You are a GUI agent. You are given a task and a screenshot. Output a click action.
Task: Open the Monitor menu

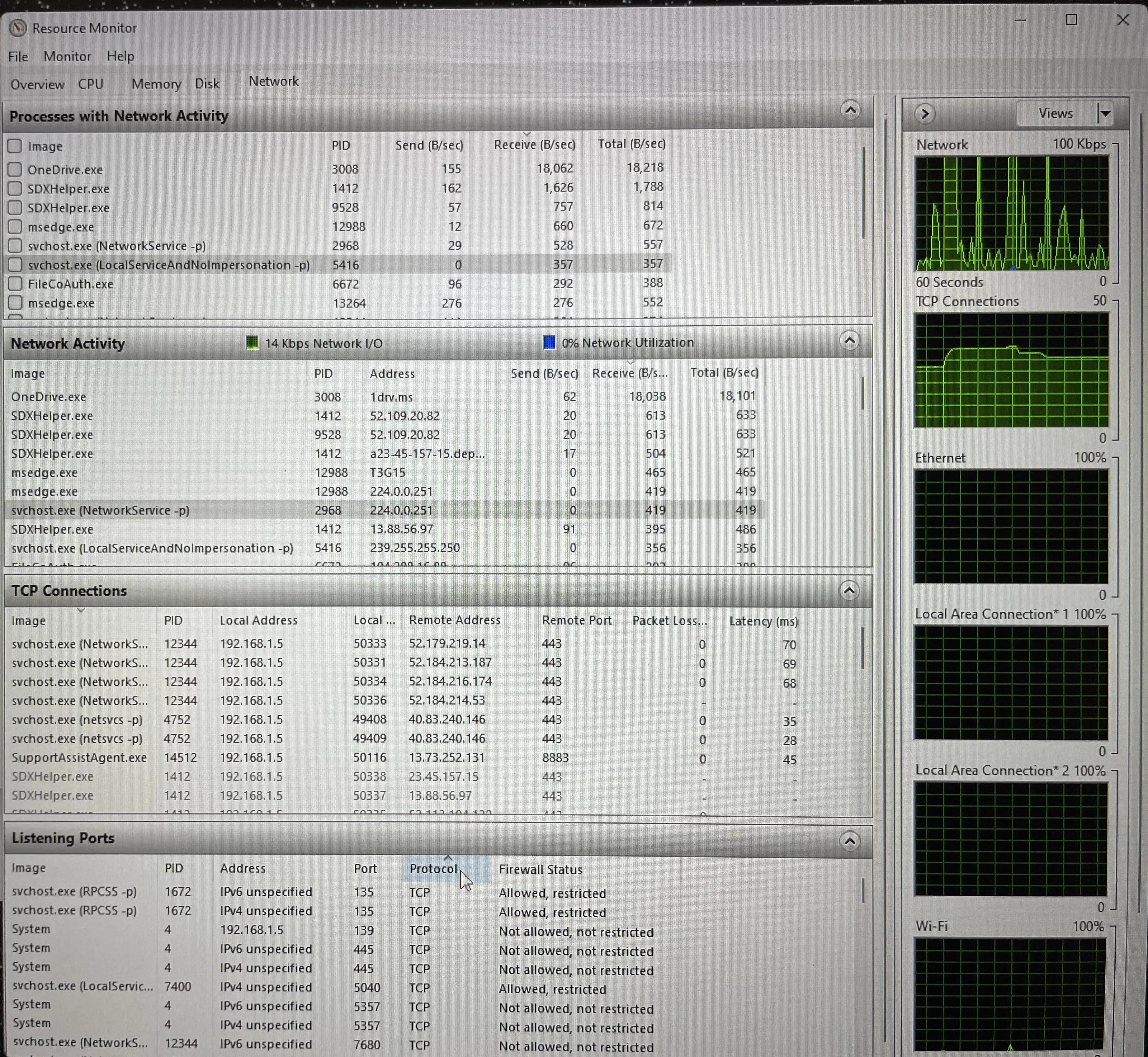(67, 56)
